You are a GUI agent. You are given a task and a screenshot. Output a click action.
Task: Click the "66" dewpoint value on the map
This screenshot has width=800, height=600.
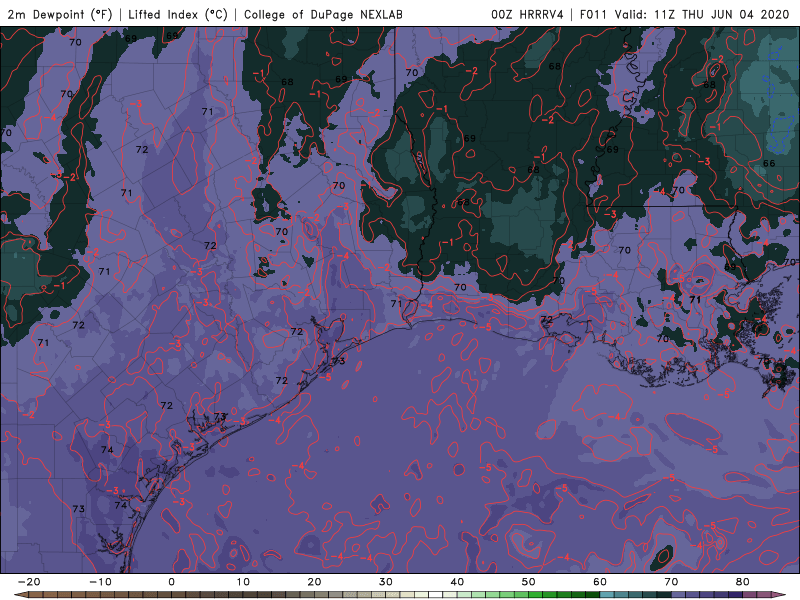(x=769, y=163)
